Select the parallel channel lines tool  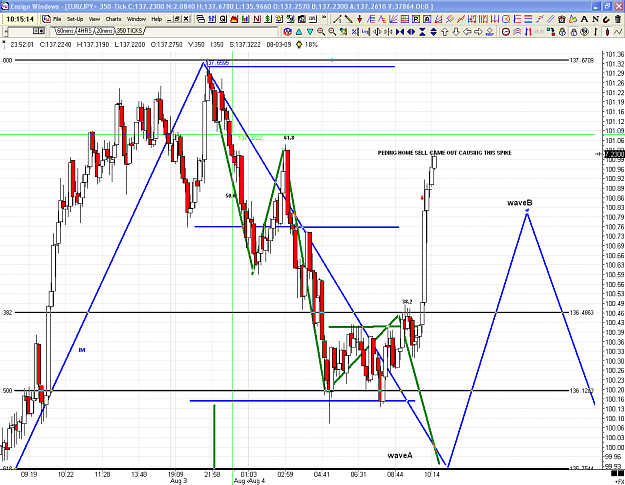click(550, 19)
